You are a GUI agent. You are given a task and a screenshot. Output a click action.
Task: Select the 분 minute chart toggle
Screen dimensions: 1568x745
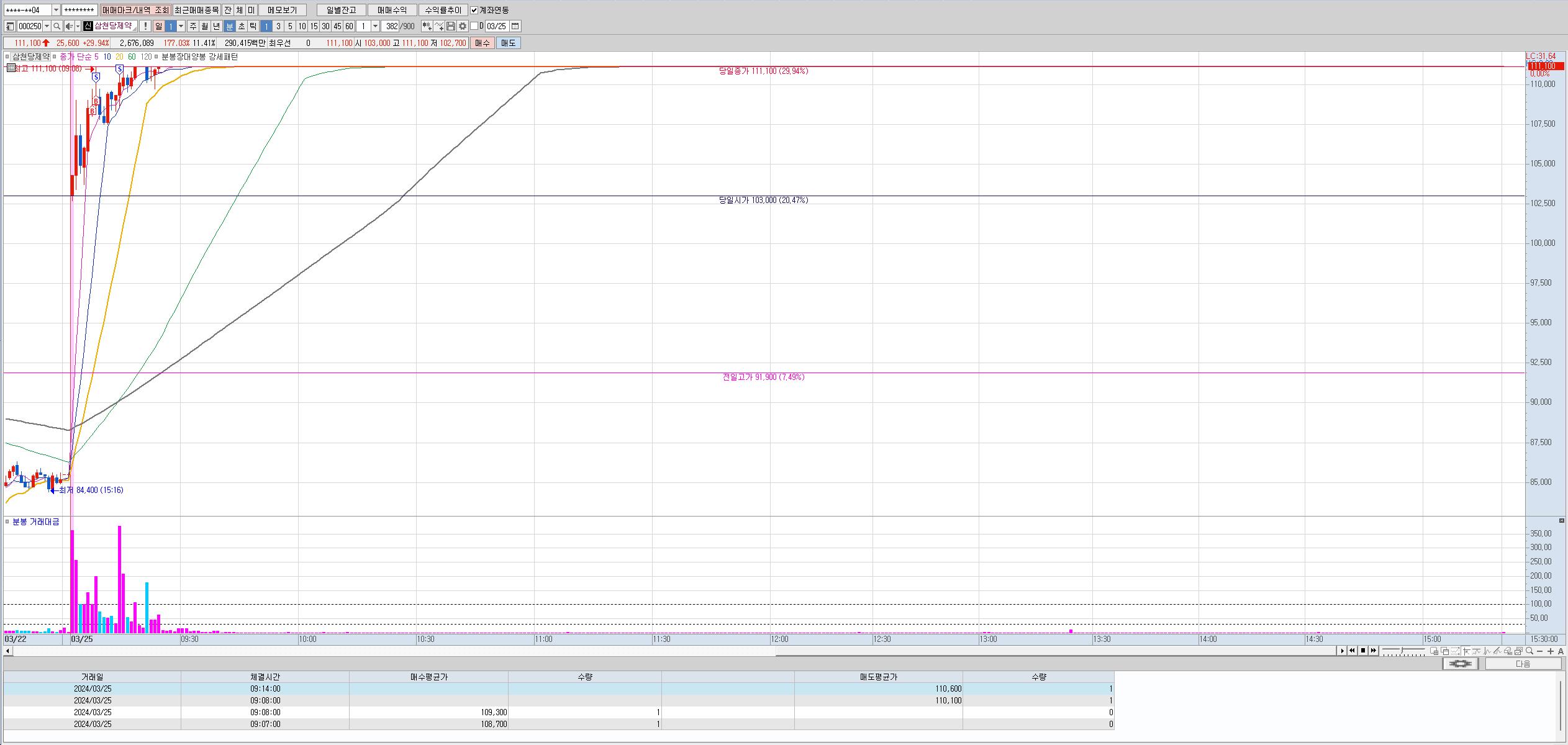(229, 26)
